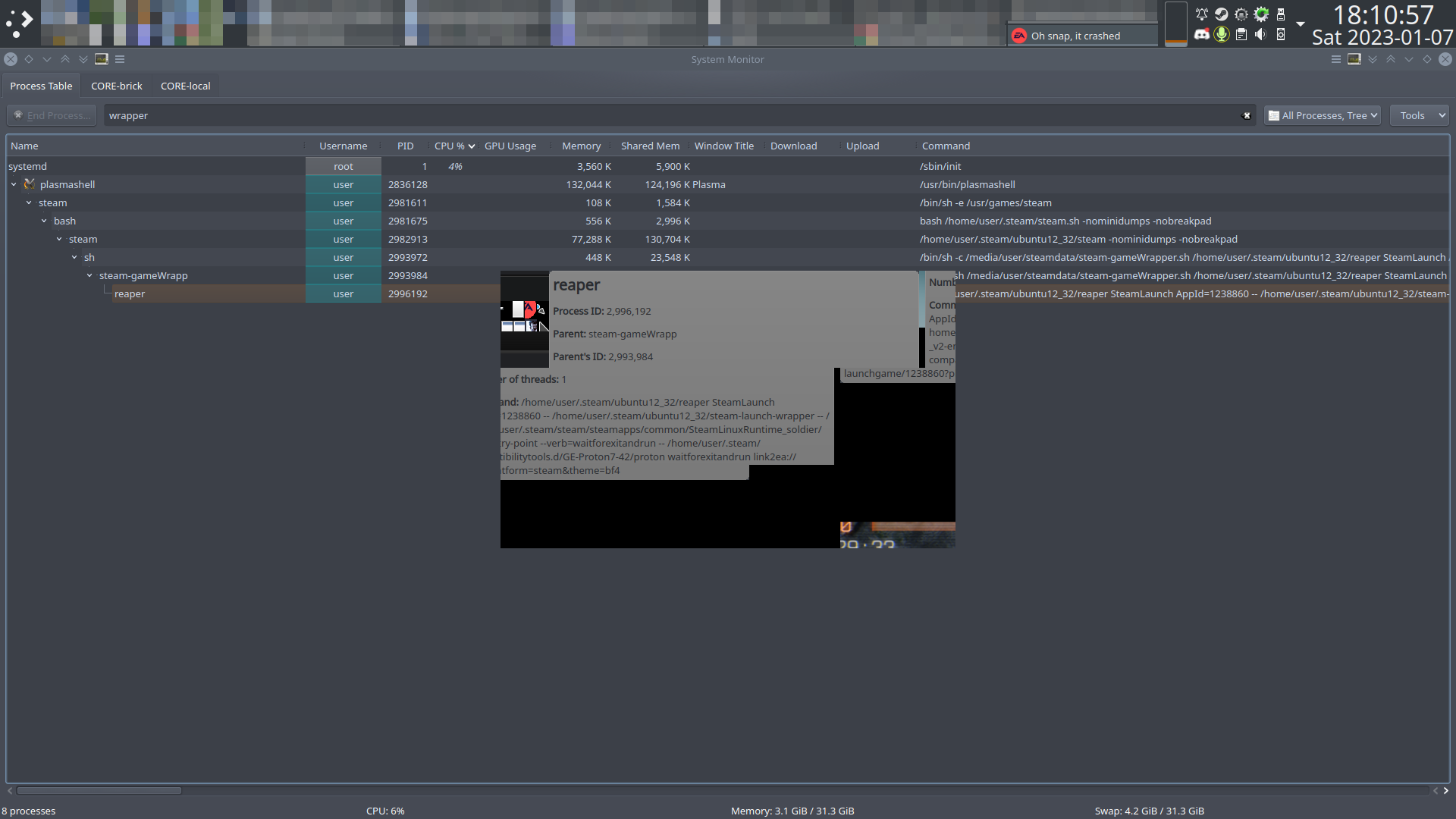The image size is (1456, 819).
Task: Click the horizontal scrollbar's right arrow
Action: (1445, 790)
